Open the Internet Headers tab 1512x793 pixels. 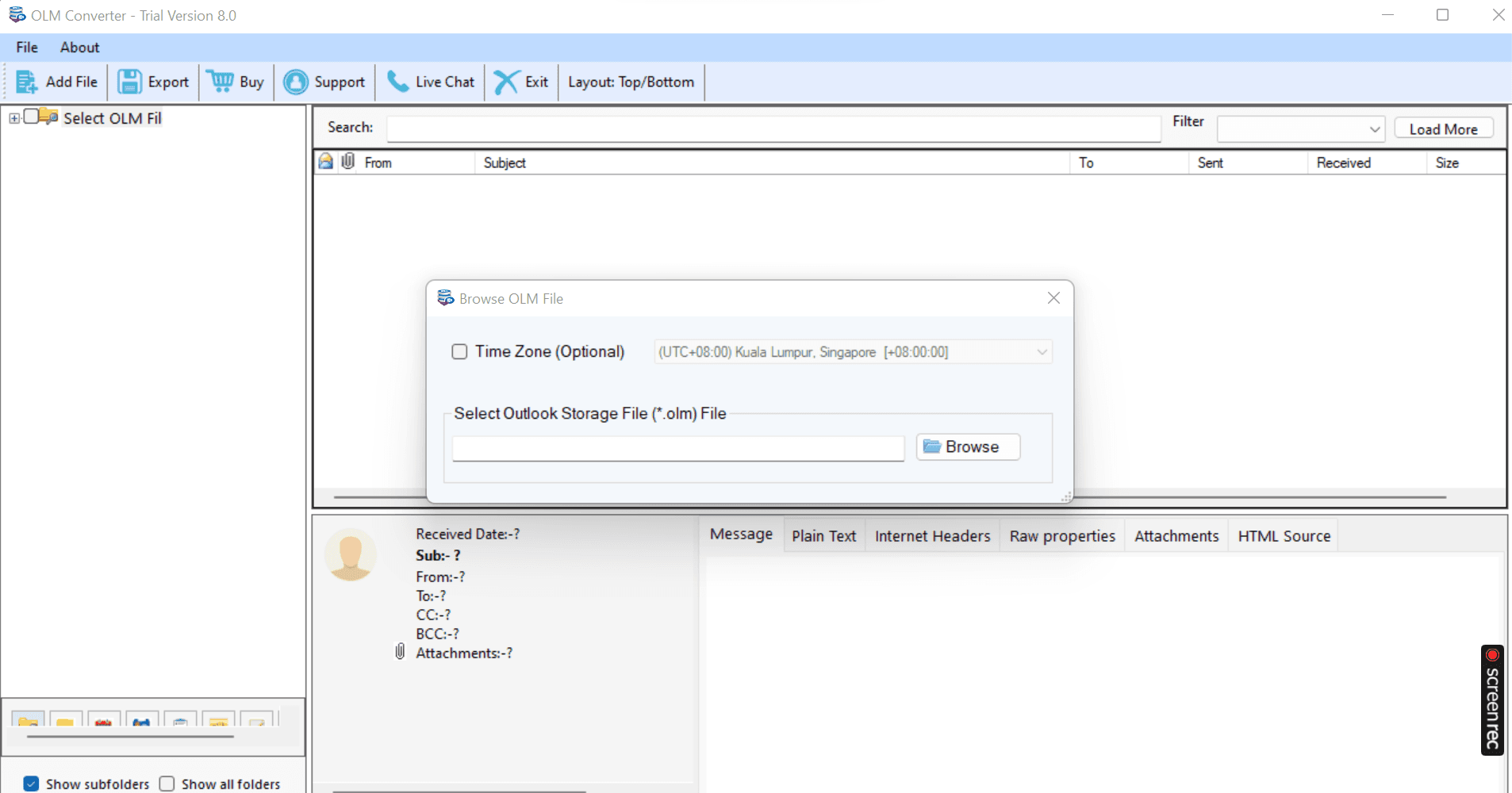(932, 536)
